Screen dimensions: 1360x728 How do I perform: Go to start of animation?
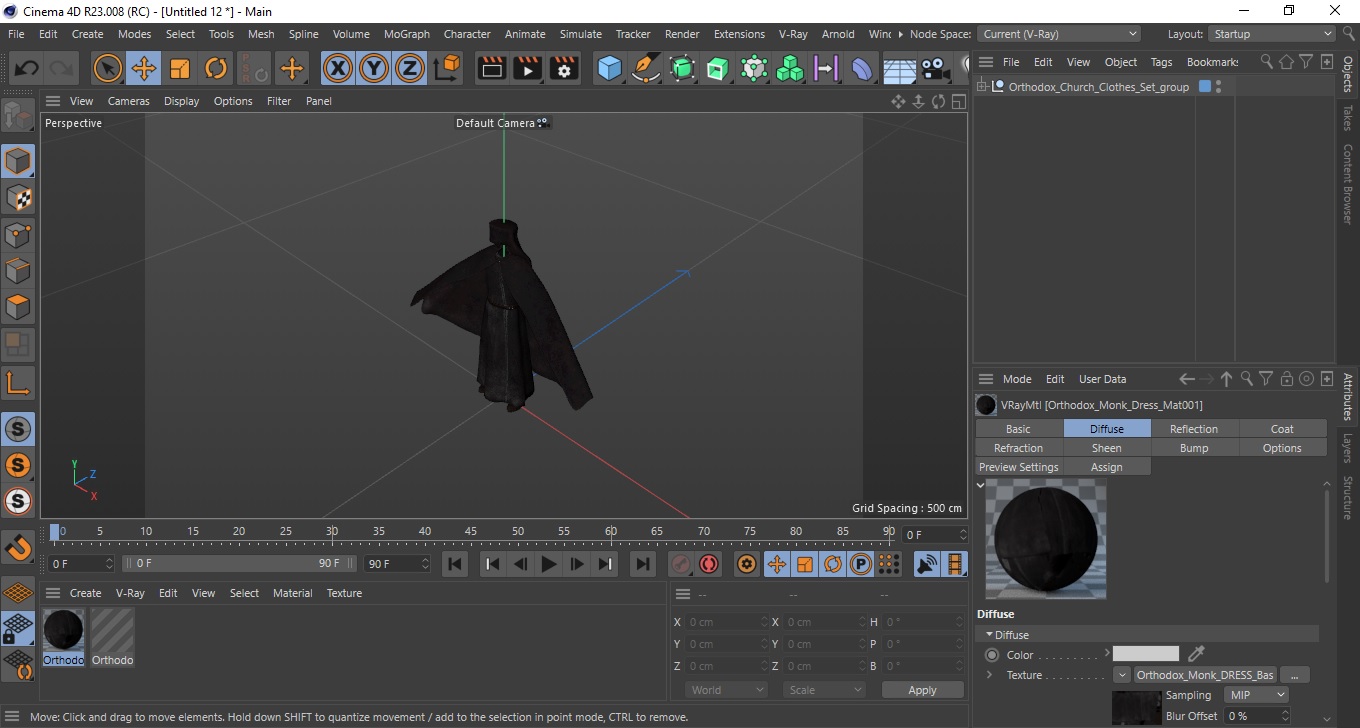(x=454, y=564)
